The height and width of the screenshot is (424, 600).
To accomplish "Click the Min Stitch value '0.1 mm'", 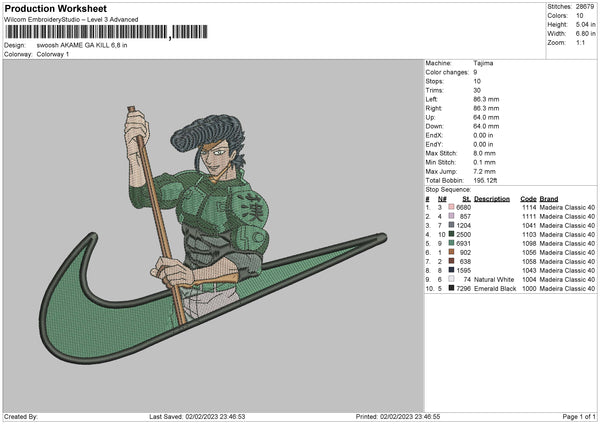I will click(x=484, y=162).
